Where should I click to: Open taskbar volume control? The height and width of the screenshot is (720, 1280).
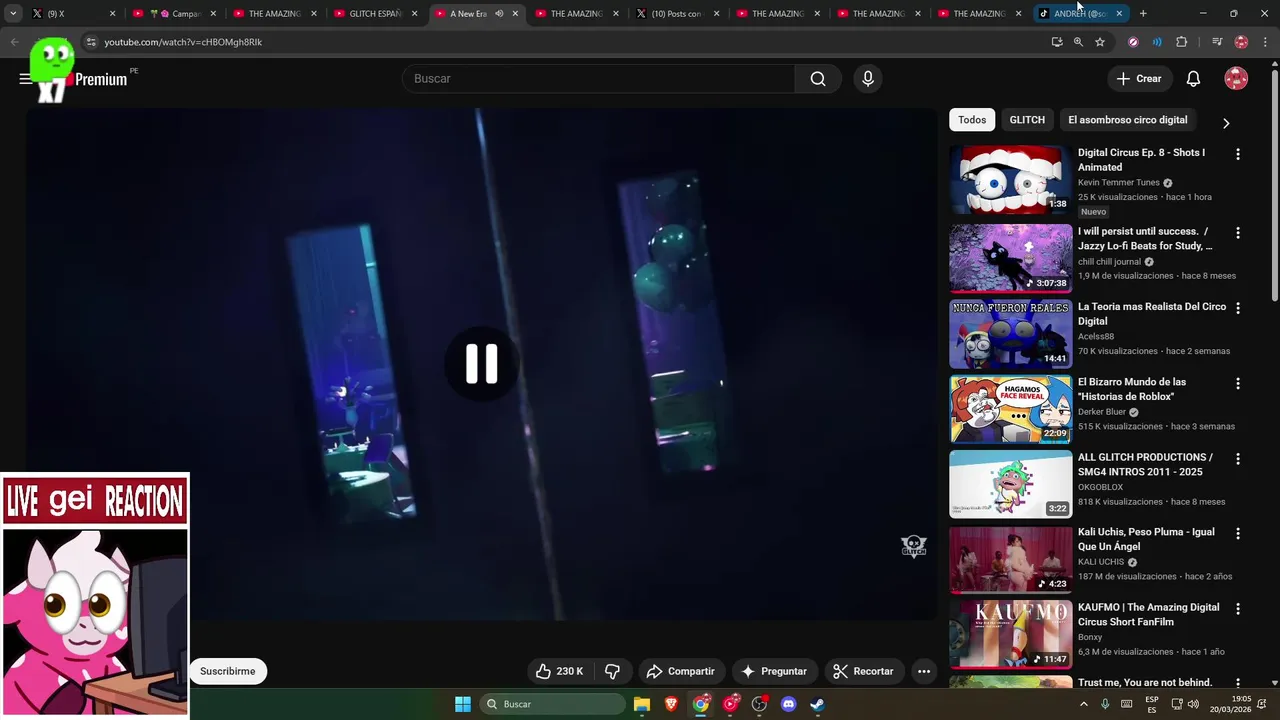point(1193,704)
